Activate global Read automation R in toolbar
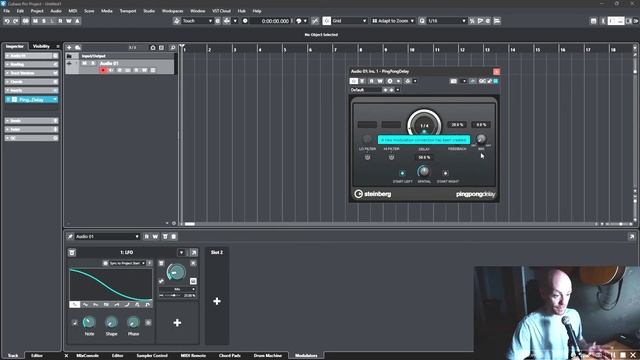The image size is (640, 360). (60, 21)
